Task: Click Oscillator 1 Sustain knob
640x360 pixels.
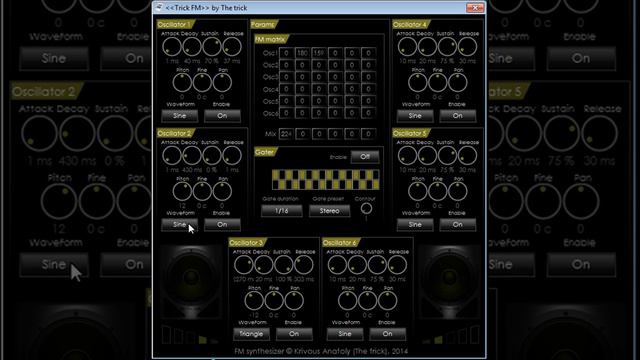Action: click(212, 47)
